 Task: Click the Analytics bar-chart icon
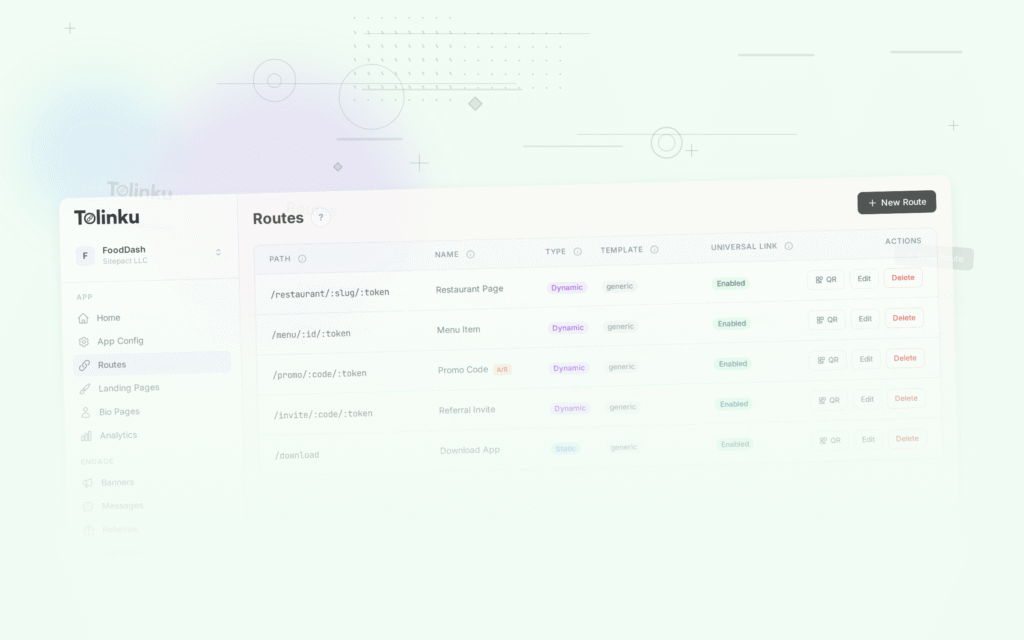click(85, 435)
